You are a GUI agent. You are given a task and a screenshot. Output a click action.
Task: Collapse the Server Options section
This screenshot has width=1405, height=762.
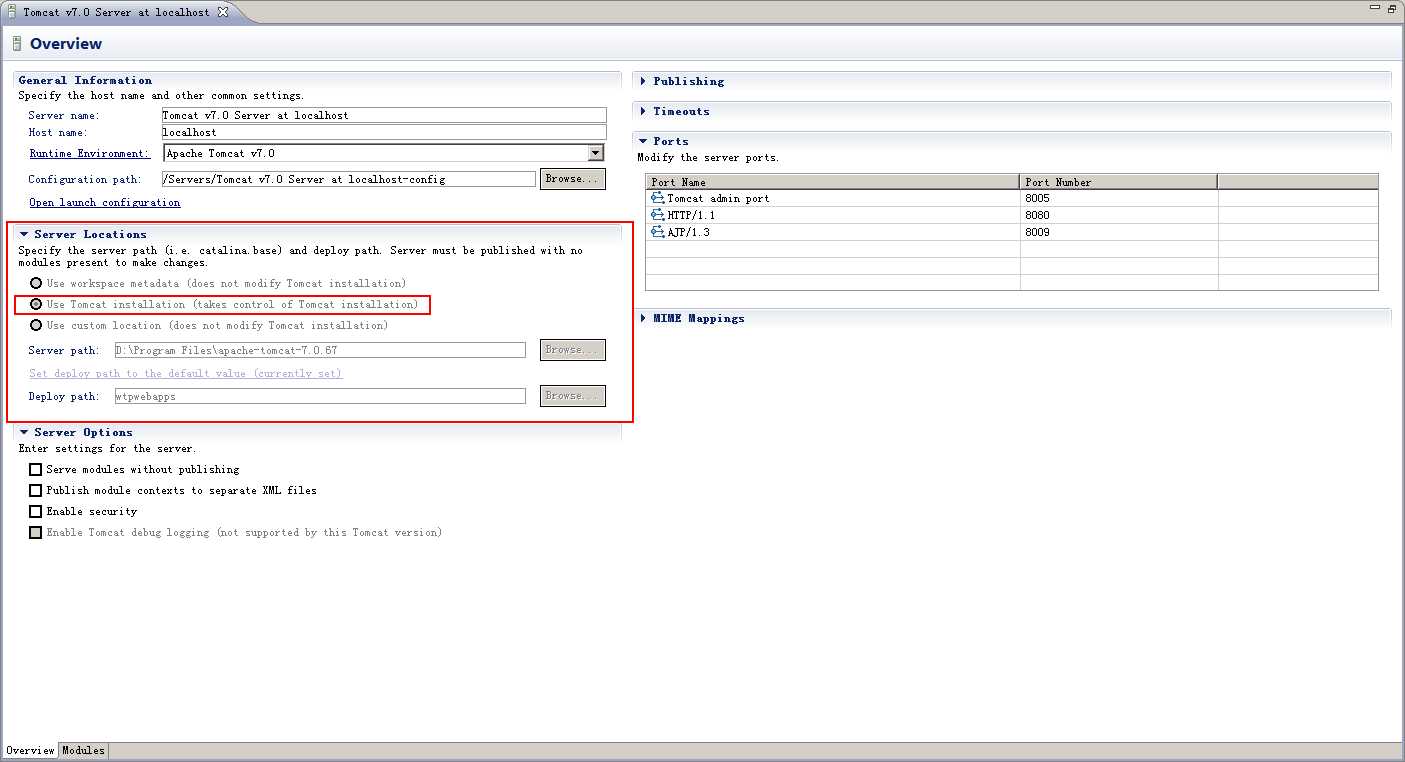pyautogui.click(x=24, y=432)
